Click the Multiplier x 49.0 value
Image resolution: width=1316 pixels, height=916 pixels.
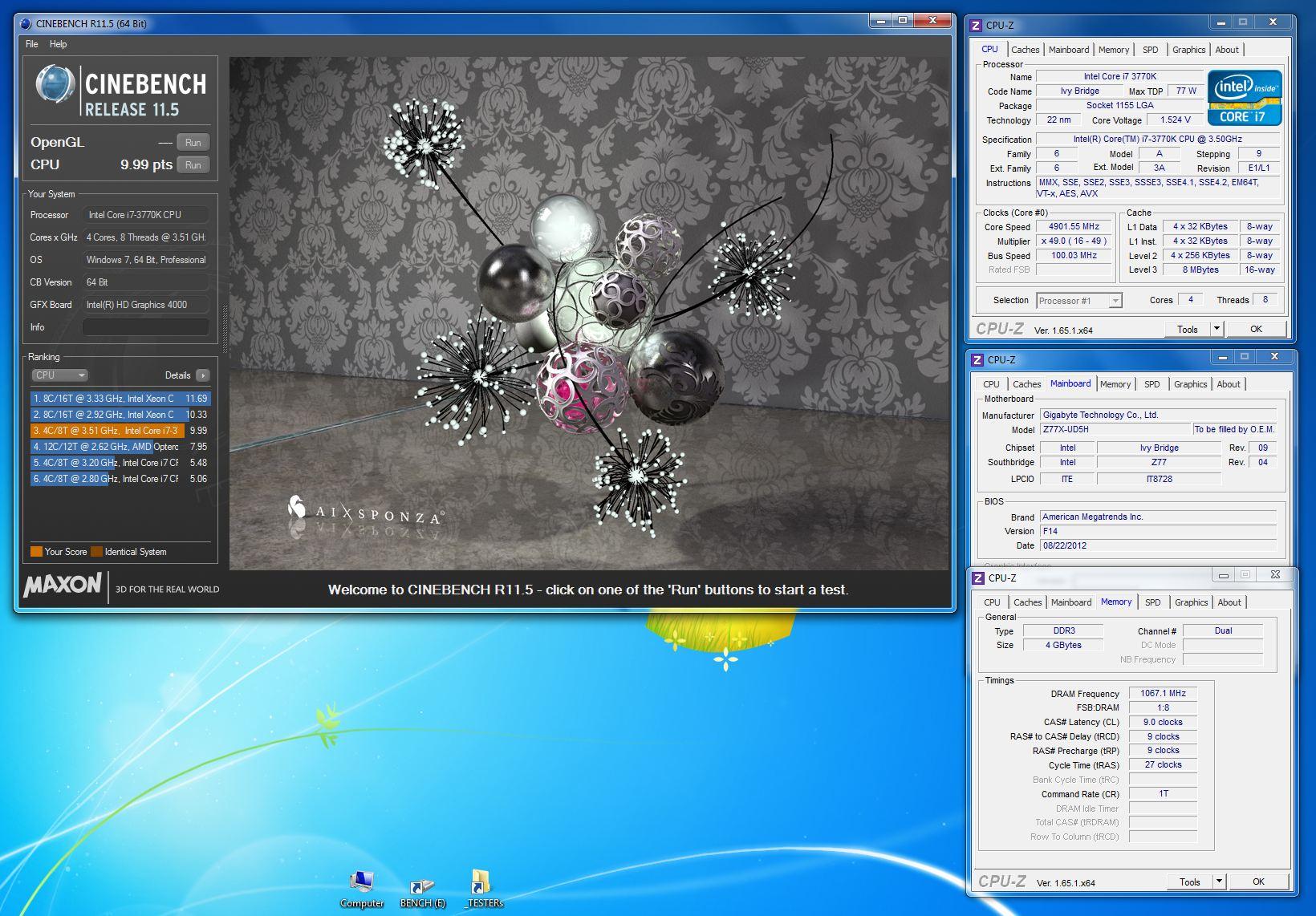(1074, 241)
